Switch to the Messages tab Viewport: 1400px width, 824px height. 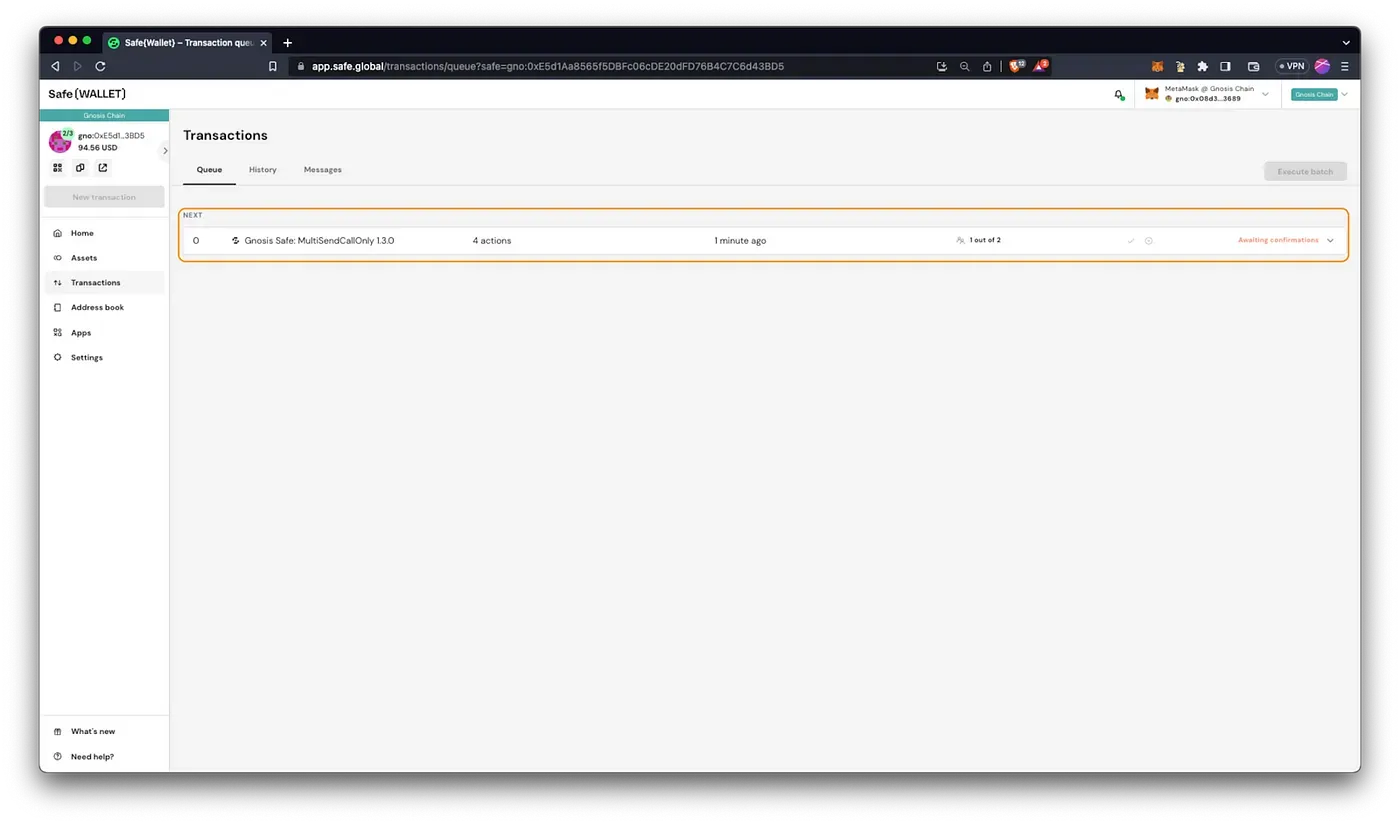point(323,169)
